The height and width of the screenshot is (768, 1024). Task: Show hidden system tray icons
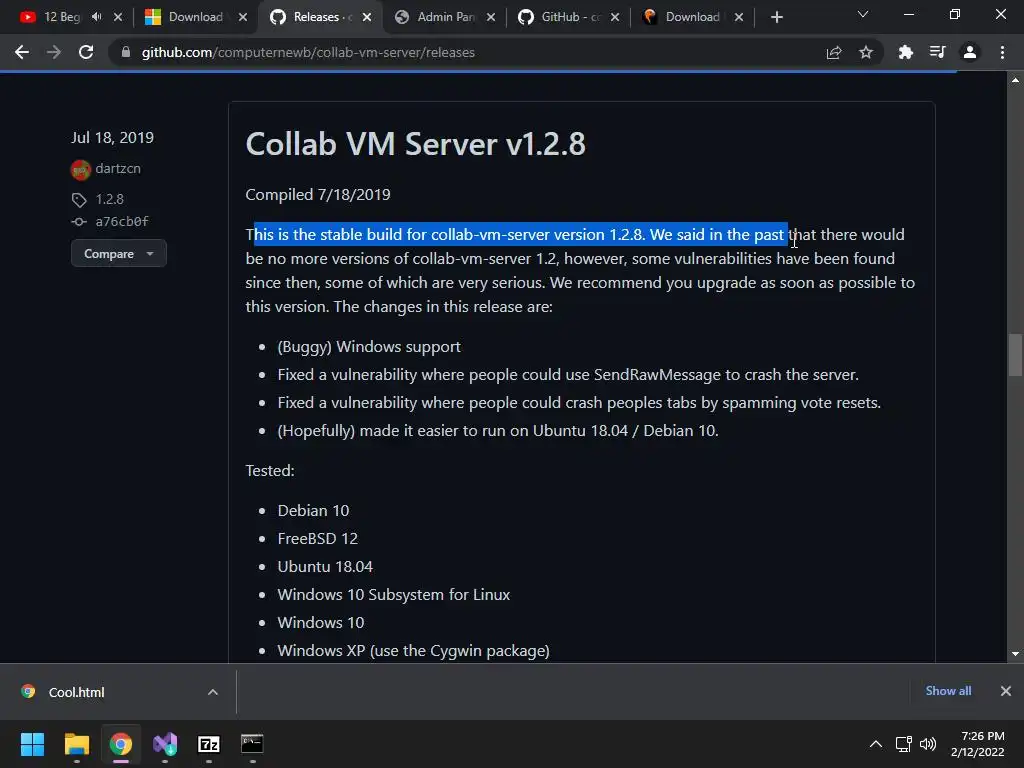click(x=876, y=744)
